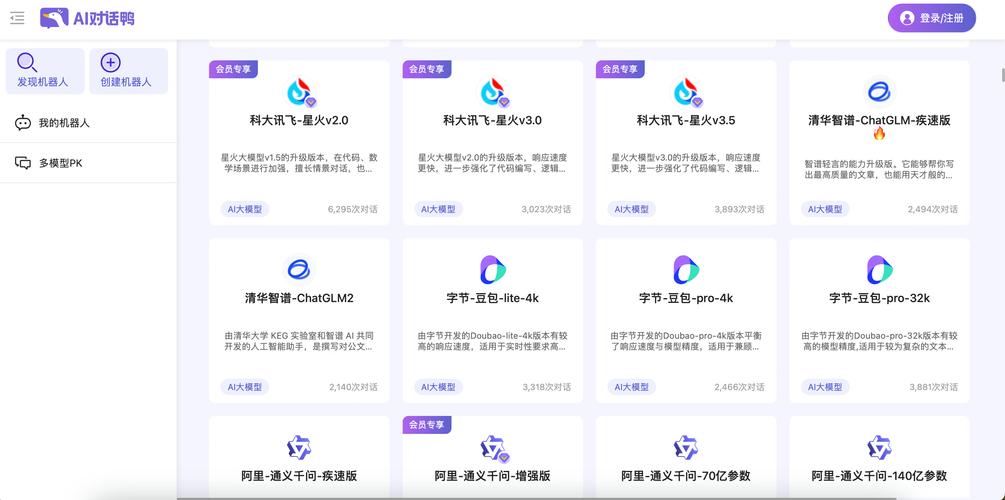This screenshot has height=500, width=1005.
Task: Open the 清华智谱-ChatGLM2 title
Action: click(299, 298)
